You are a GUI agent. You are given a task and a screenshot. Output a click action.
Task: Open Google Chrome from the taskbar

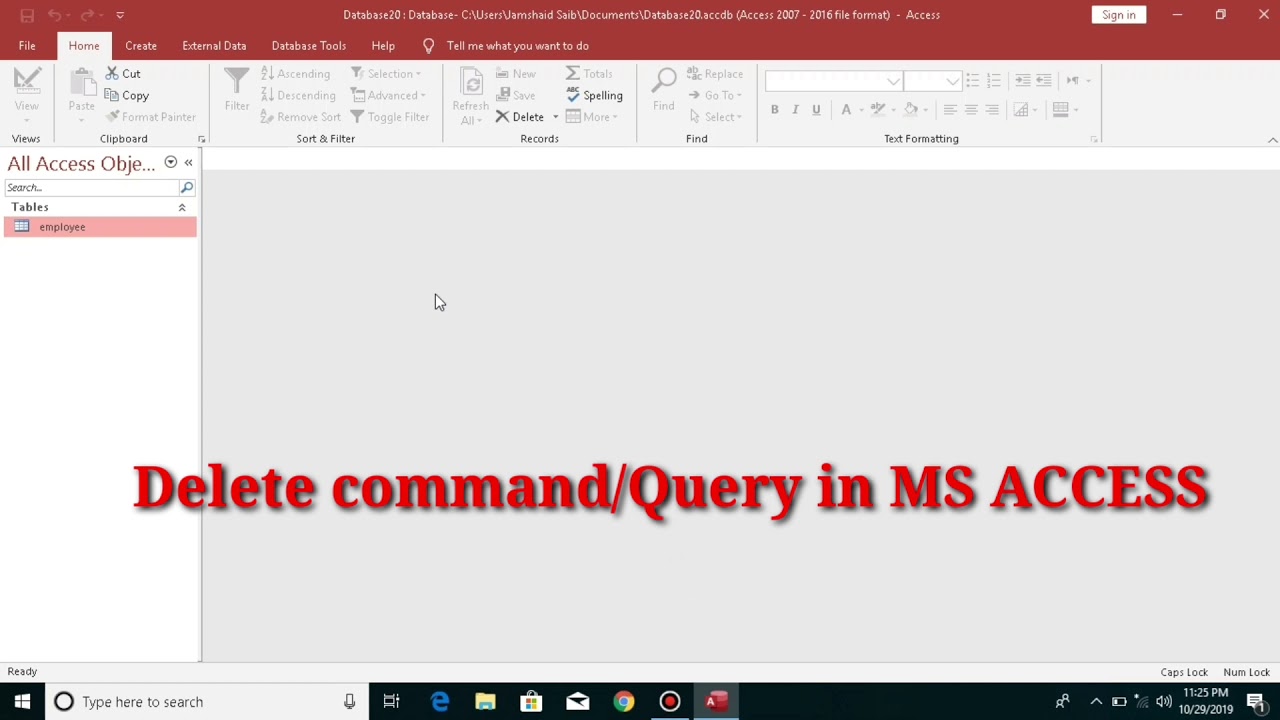(x=624, y=702)
